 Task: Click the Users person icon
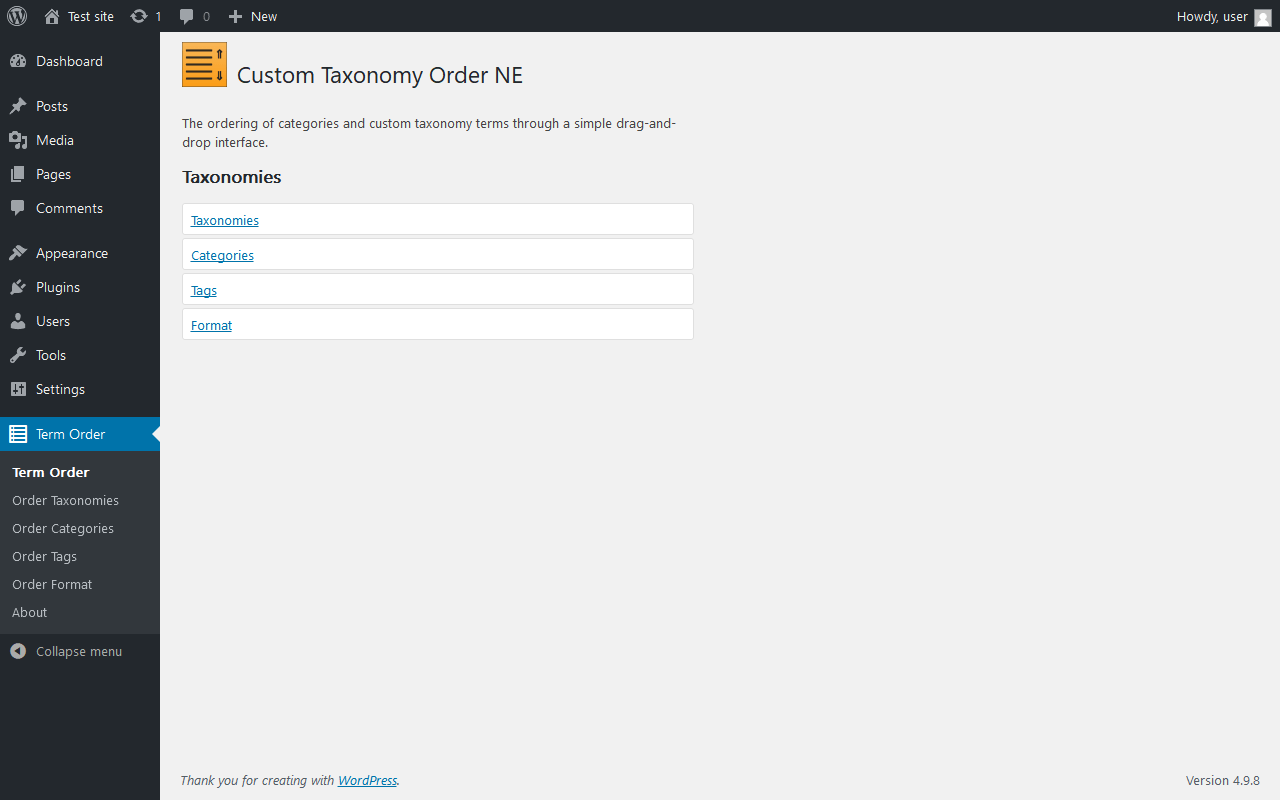tap(18, 321)
